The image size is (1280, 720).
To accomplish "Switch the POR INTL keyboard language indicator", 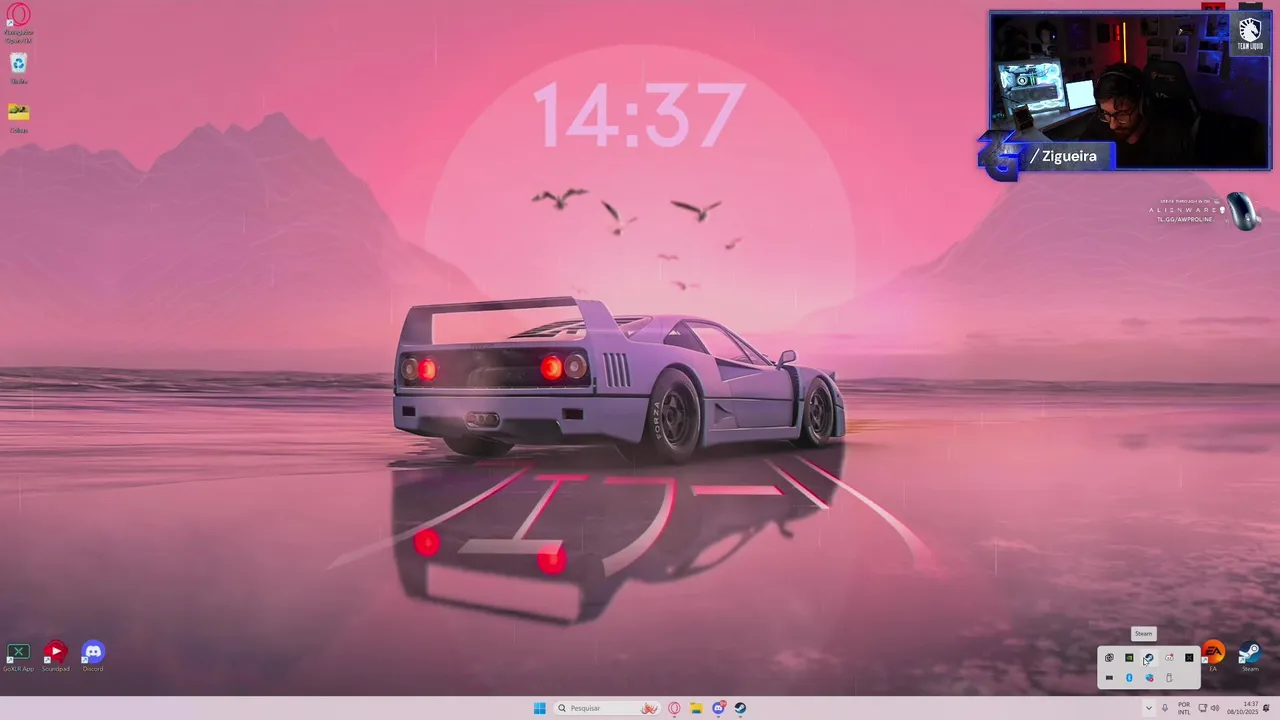I will tap(1184, 708).
